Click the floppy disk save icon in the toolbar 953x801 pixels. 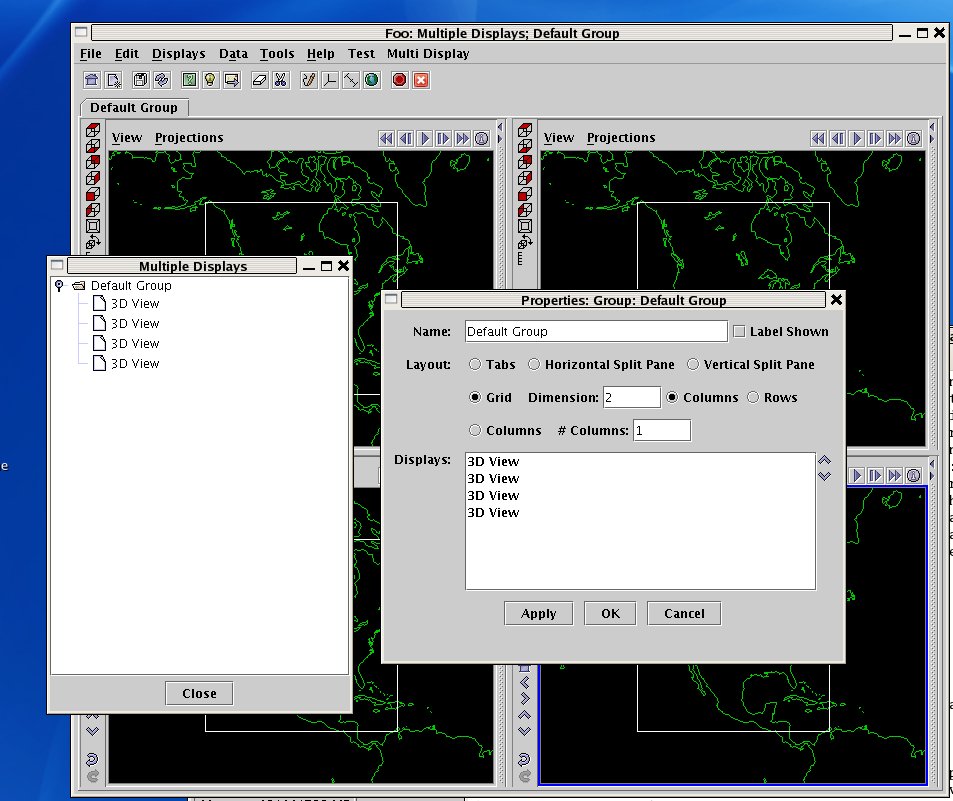coord(140,80)
